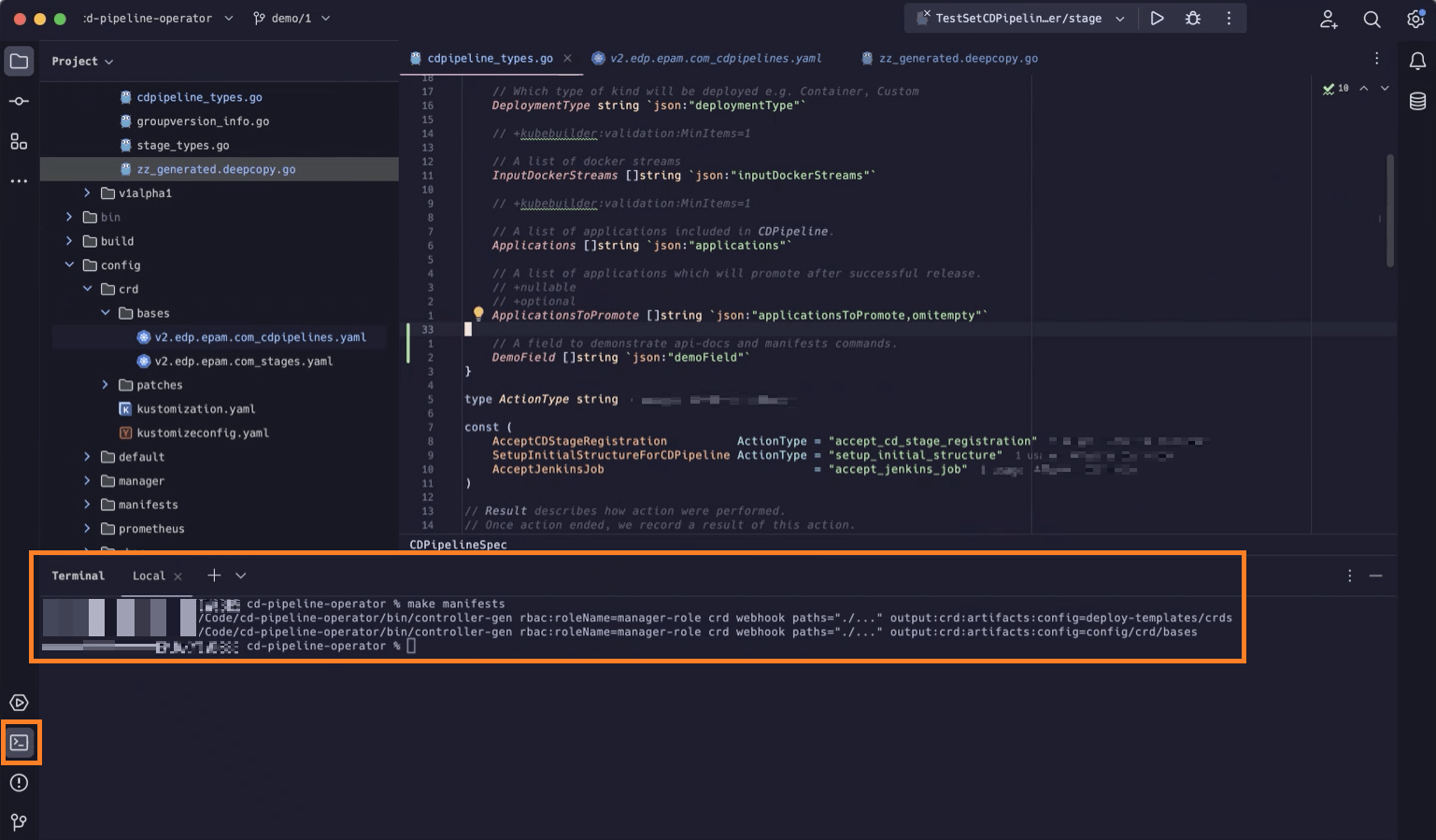
Task: Click the intention lightbulb in editor
Action: [478, 314]
